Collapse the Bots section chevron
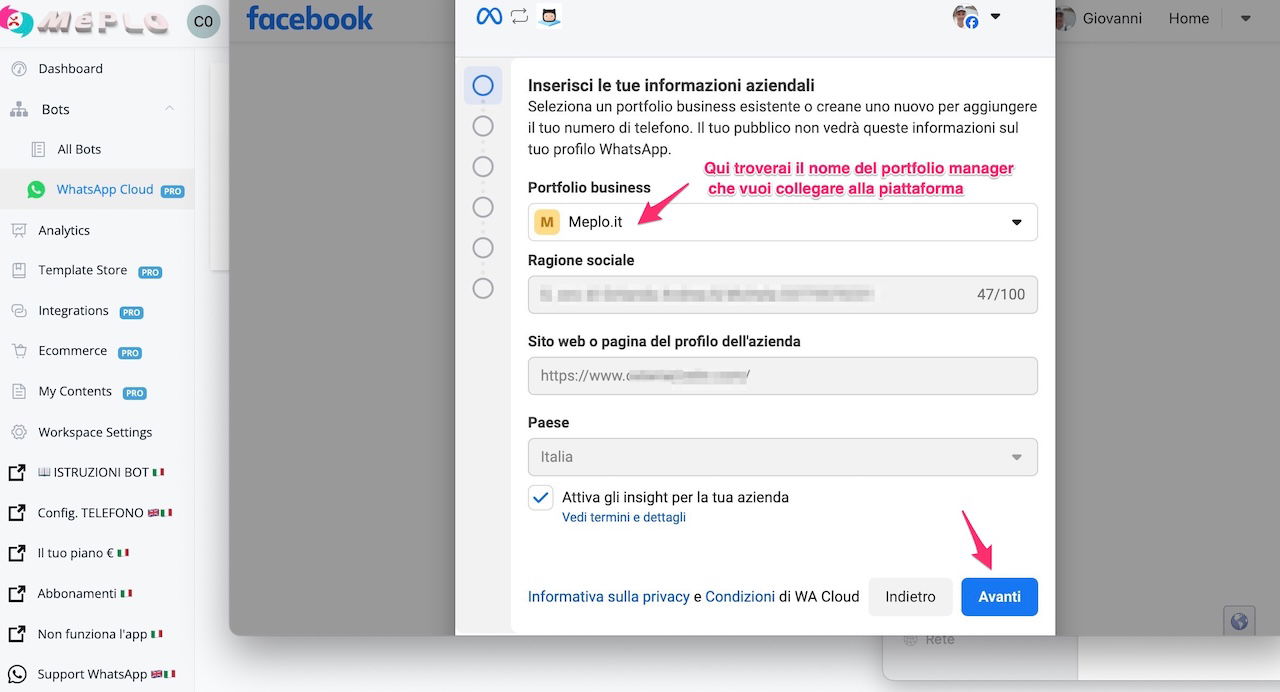The image size is (1280, 692). [x=169, y=109]
